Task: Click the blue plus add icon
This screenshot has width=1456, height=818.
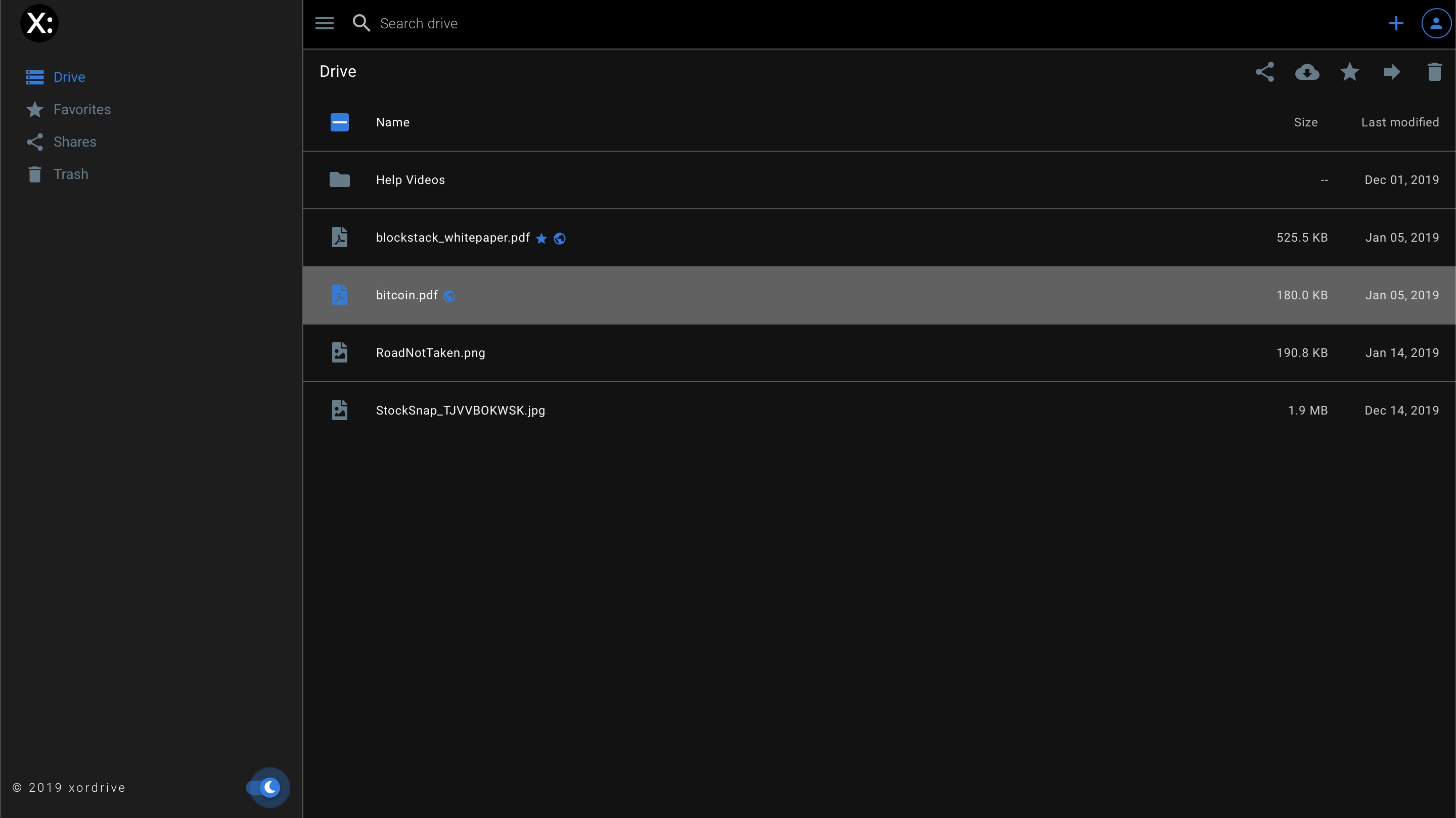Action: pos(1395,23)
